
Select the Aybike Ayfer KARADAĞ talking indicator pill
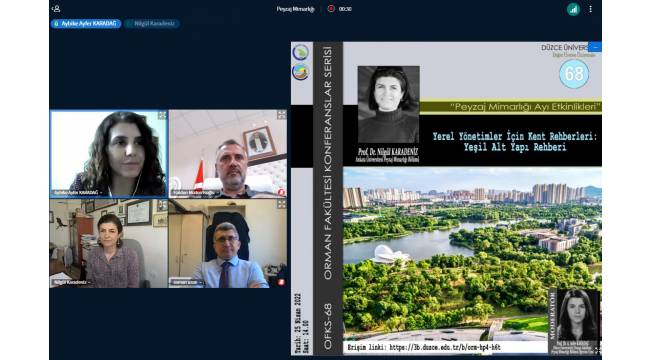click(x=86, y=24)
